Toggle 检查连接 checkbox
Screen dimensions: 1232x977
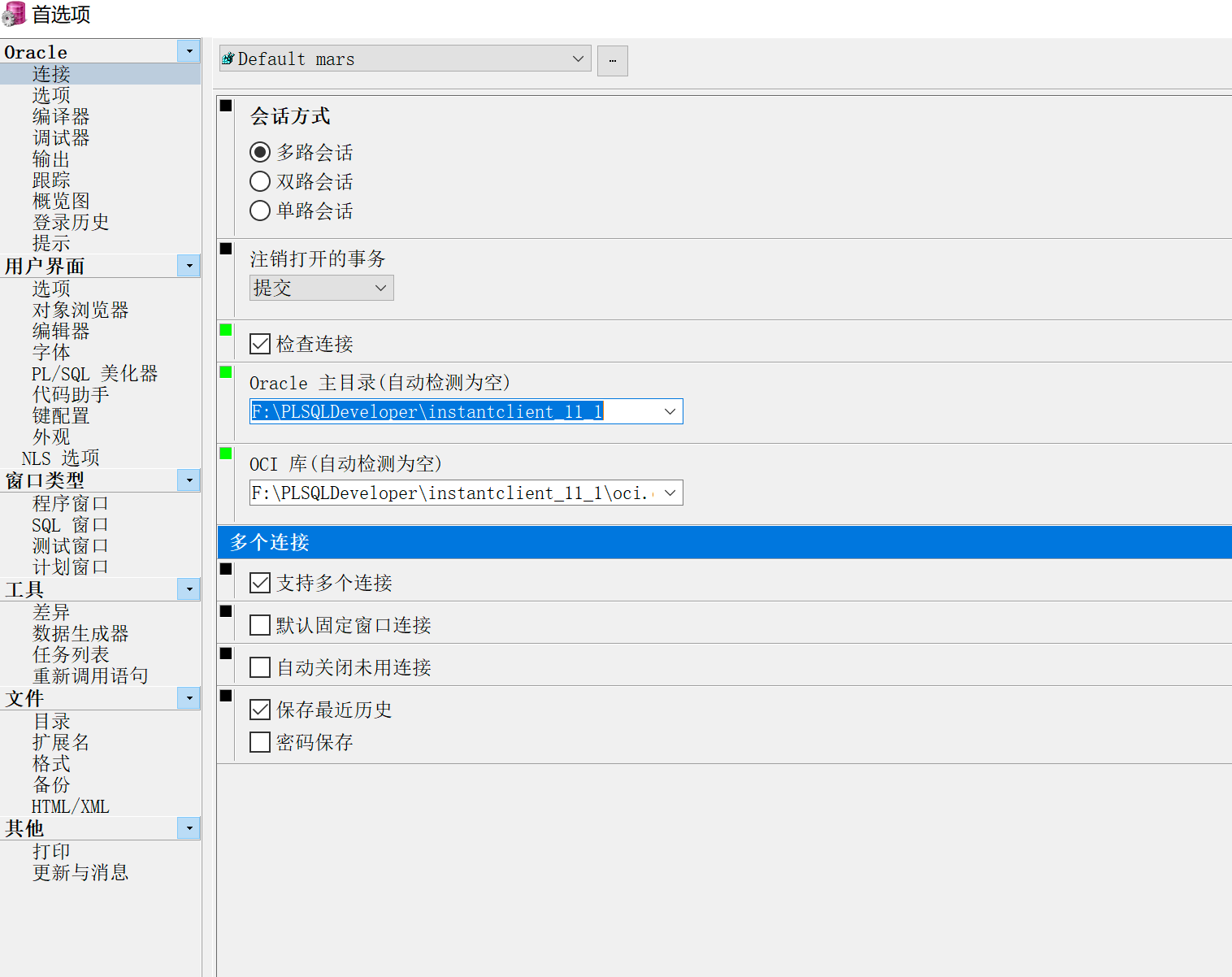260,344
